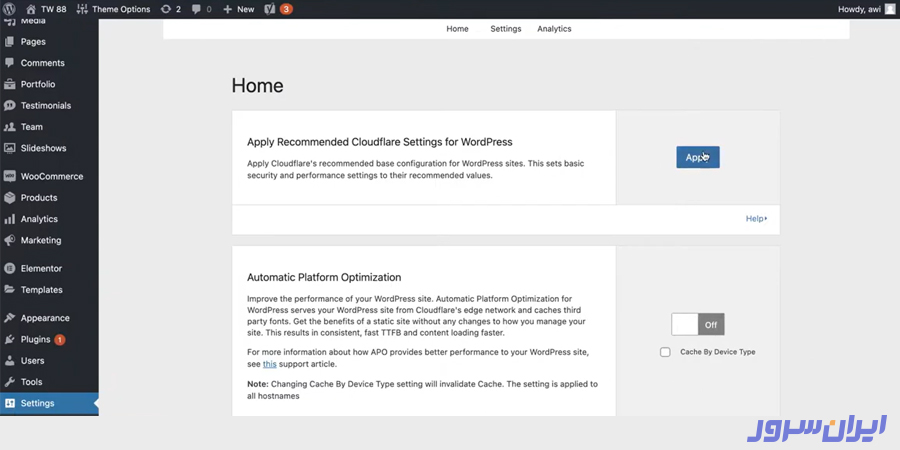
Task: Switch to the Cloudflare Home tab
Action: click(x=457, y=29)
